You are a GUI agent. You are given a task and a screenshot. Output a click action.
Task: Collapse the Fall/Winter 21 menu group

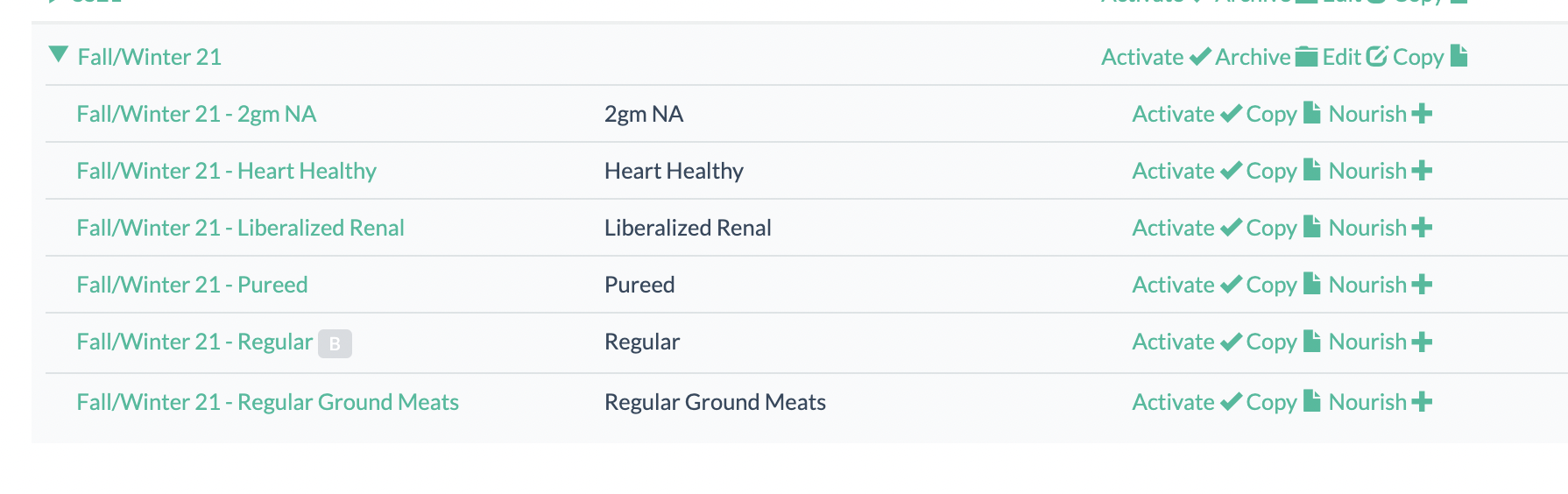tap(59, 55)
